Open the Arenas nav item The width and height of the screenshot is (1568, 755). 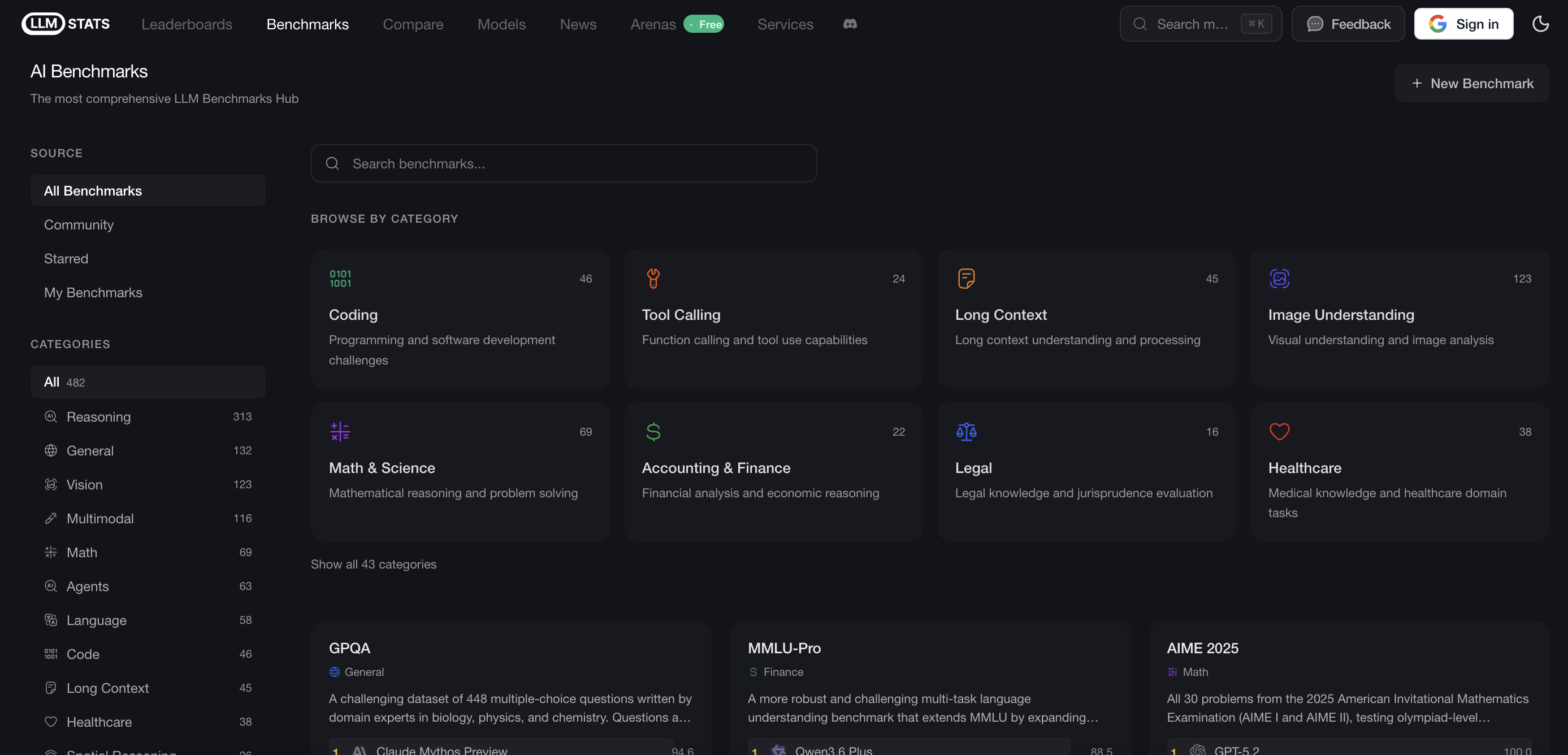pyautogui.click(x=653, y=24)
